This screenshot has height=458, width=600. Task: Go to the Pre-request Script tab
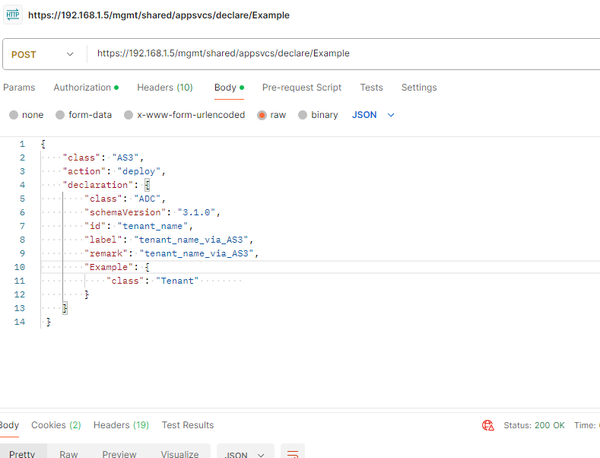[x=301, y=88]
